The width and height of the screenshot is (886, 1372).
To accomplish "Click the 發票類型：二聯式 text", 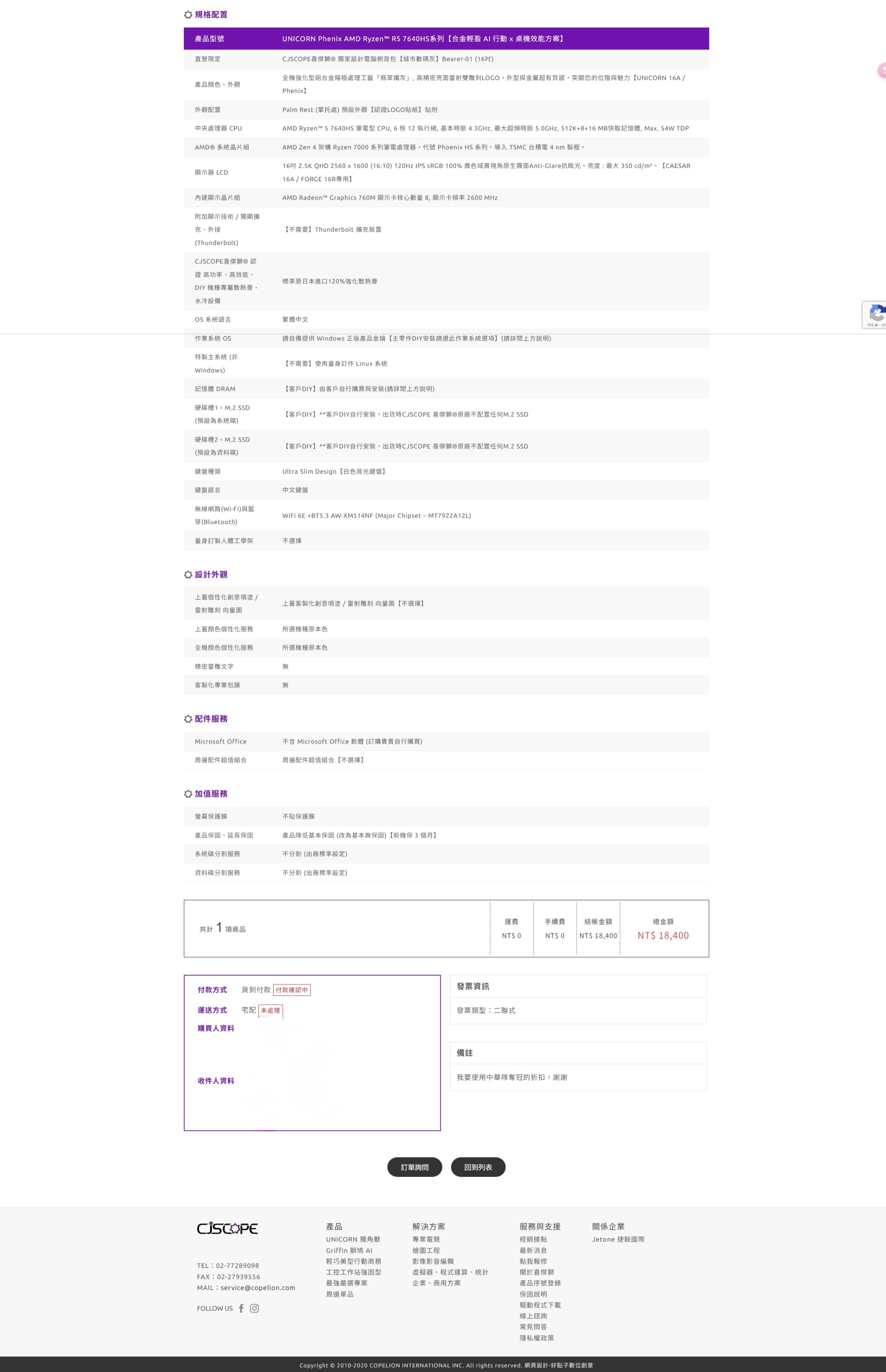I will tap(486, 1010).
